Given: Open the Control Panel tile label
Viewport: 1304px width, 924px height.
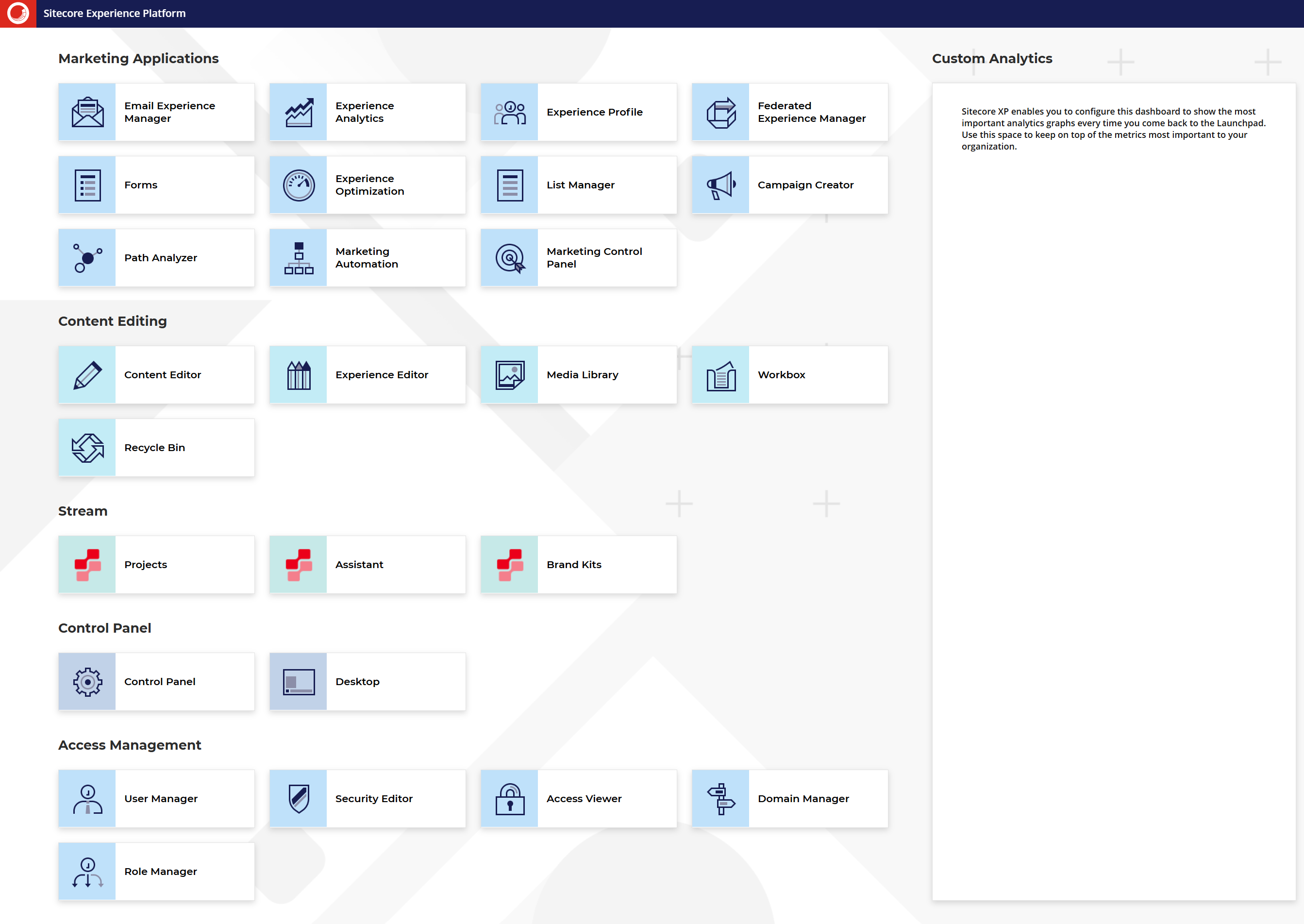Looking at the screenshot, I should (x=159, y=681).
